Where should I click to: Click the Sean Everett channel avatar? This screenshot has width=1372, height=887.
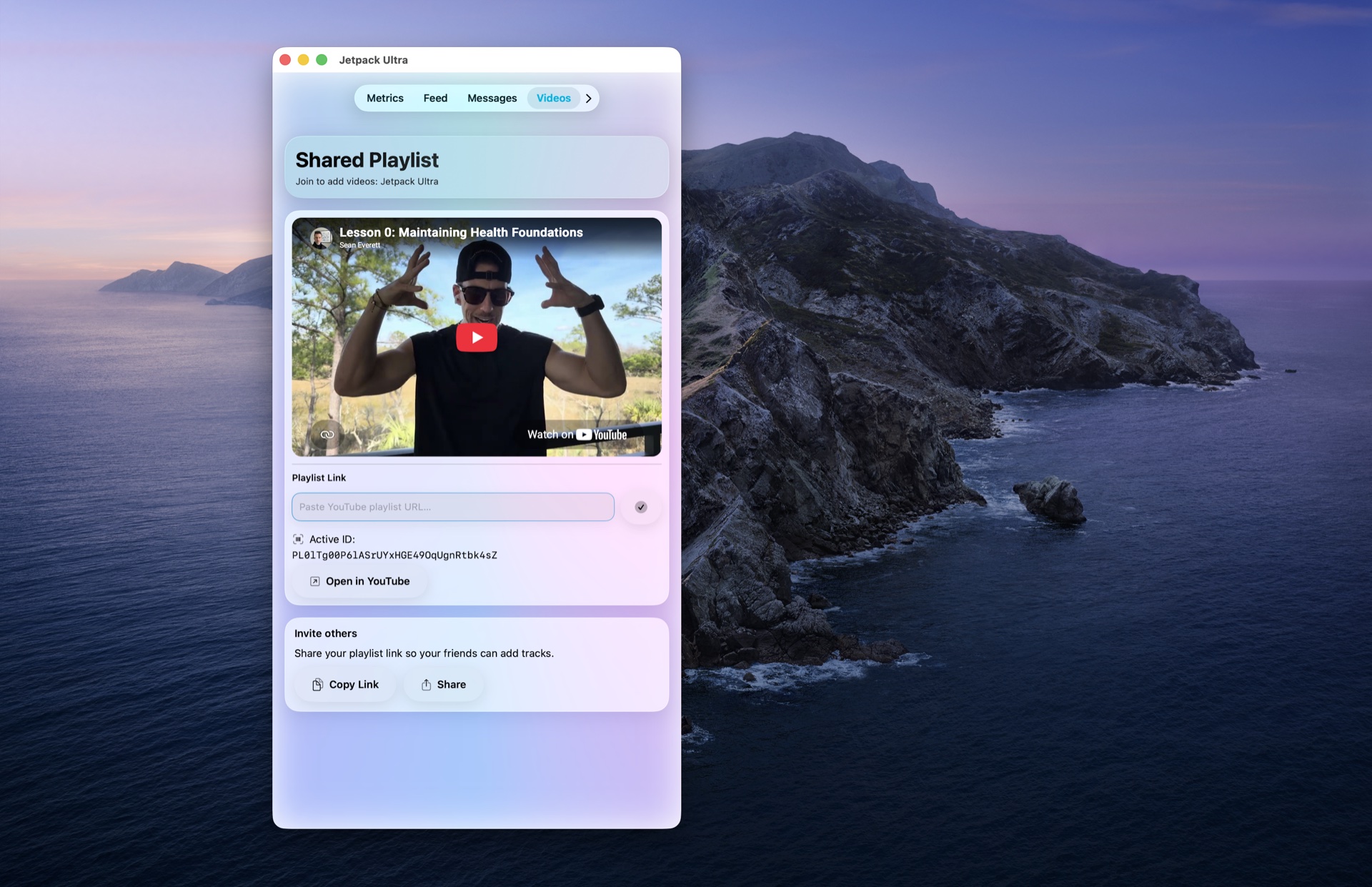pos(321,237)
